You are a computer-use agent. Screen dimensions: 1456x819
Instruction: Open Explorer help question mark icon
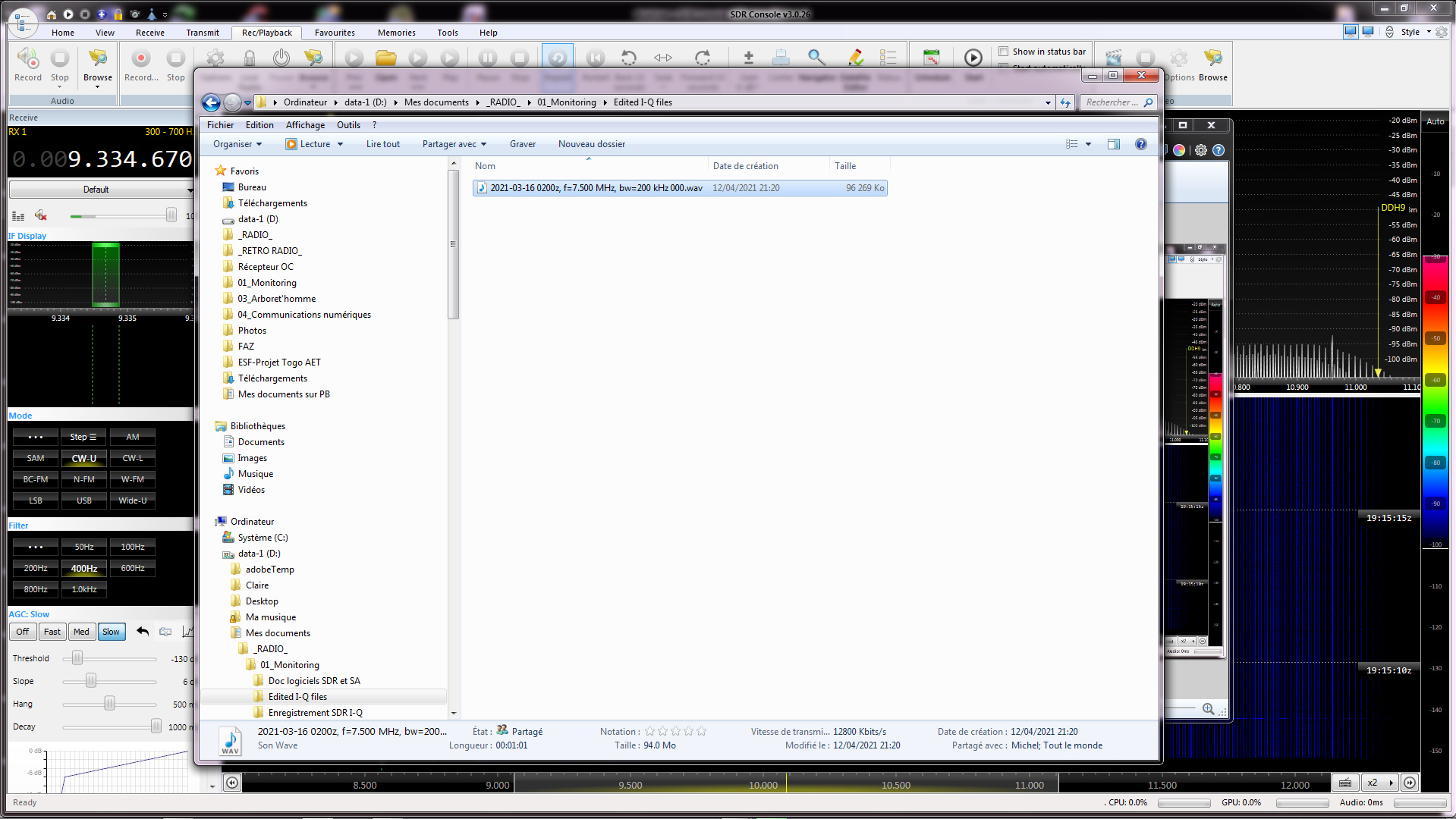1140,144
